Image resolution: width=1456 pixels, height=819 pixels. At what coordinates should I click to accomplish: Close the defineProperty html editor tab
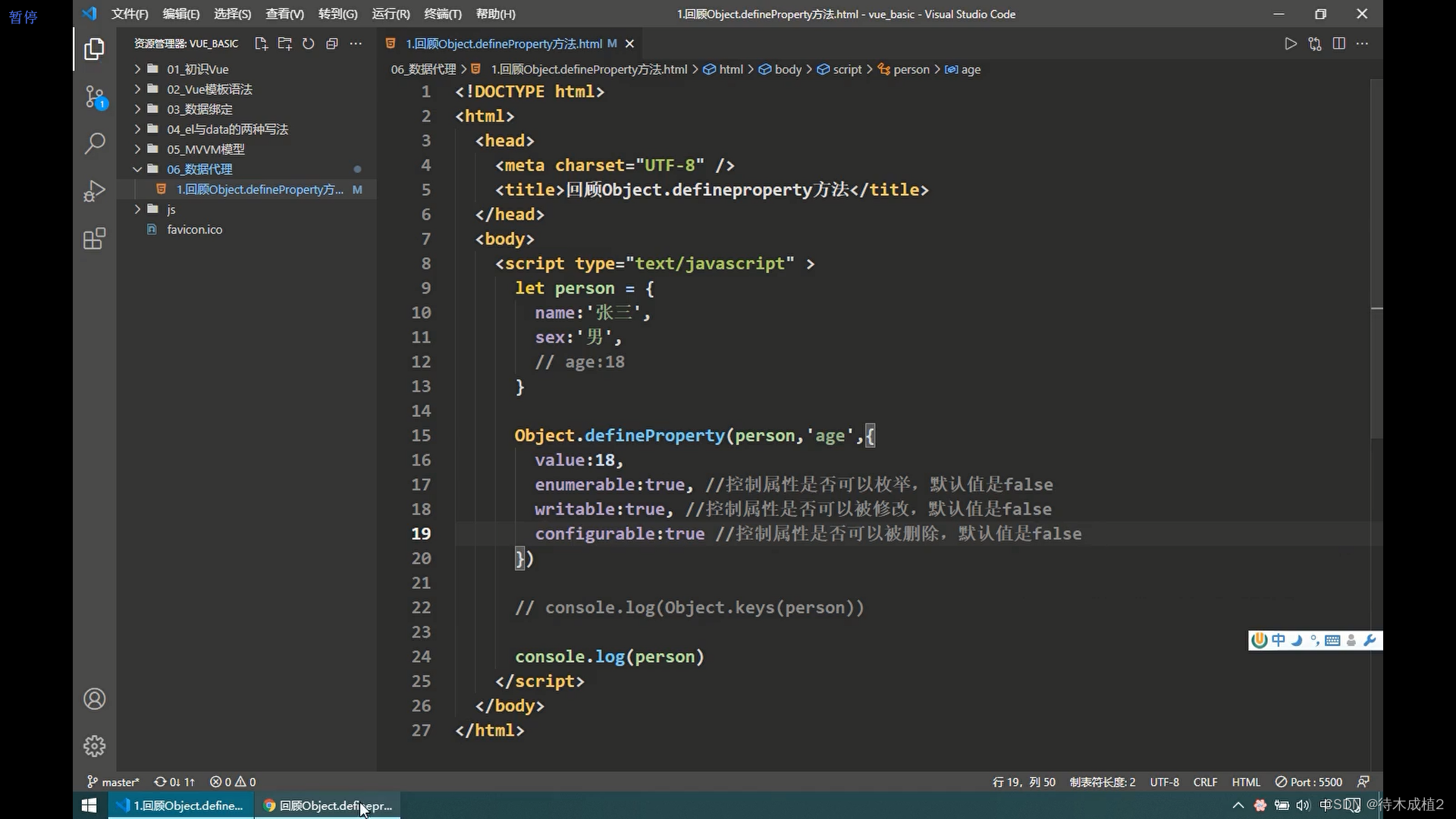(629, 44)
